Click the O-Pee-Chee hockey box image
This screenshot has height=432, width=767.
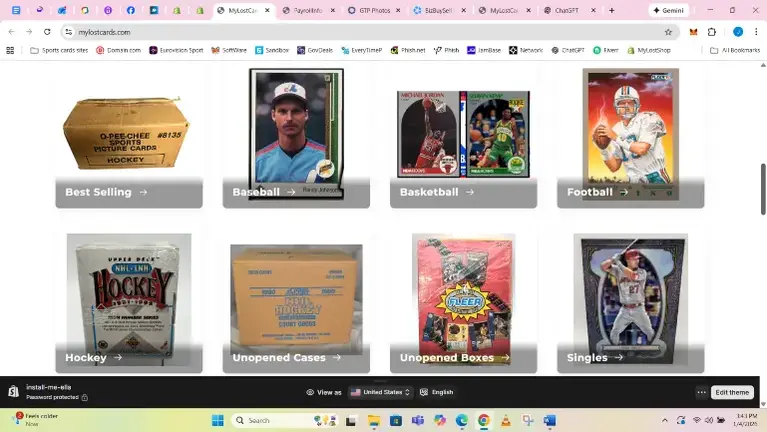[126, 134]
